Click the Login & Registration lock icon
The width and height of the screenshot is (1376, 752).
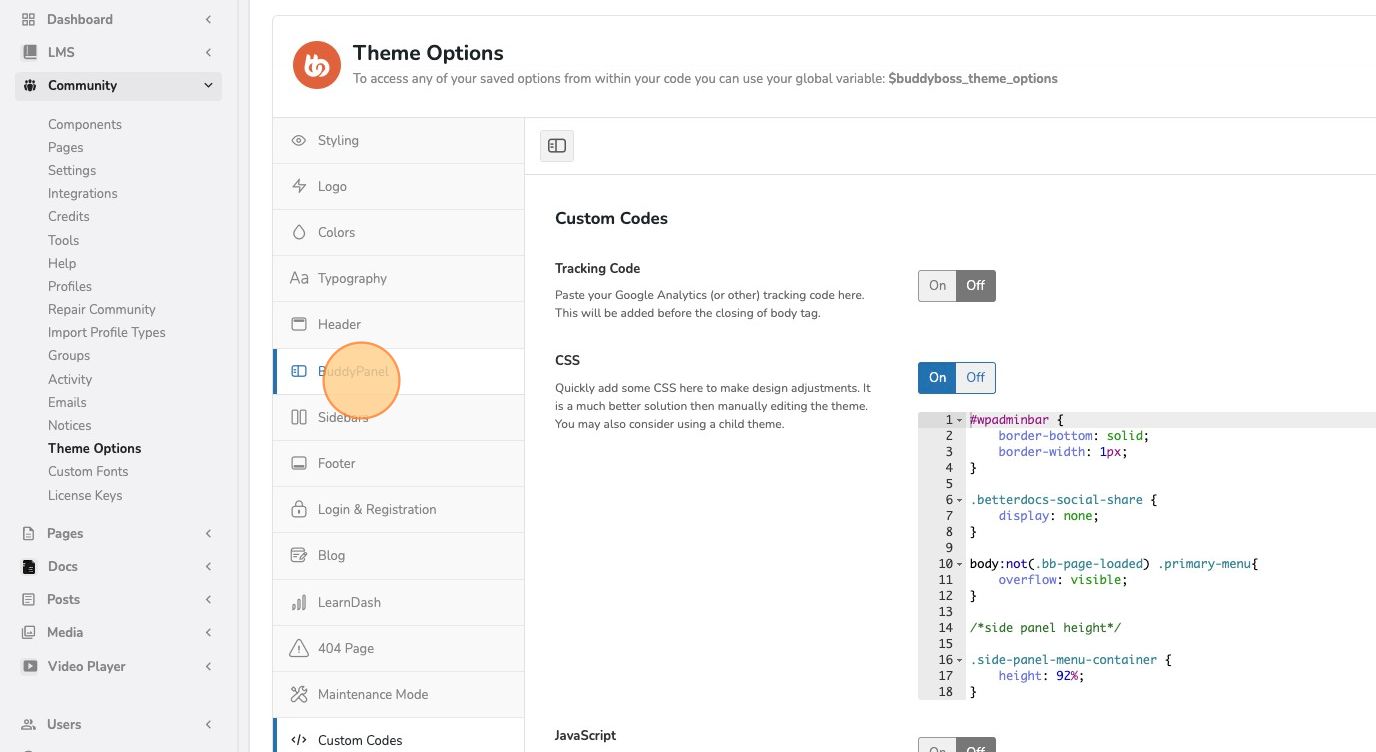(x=298, y=509)
